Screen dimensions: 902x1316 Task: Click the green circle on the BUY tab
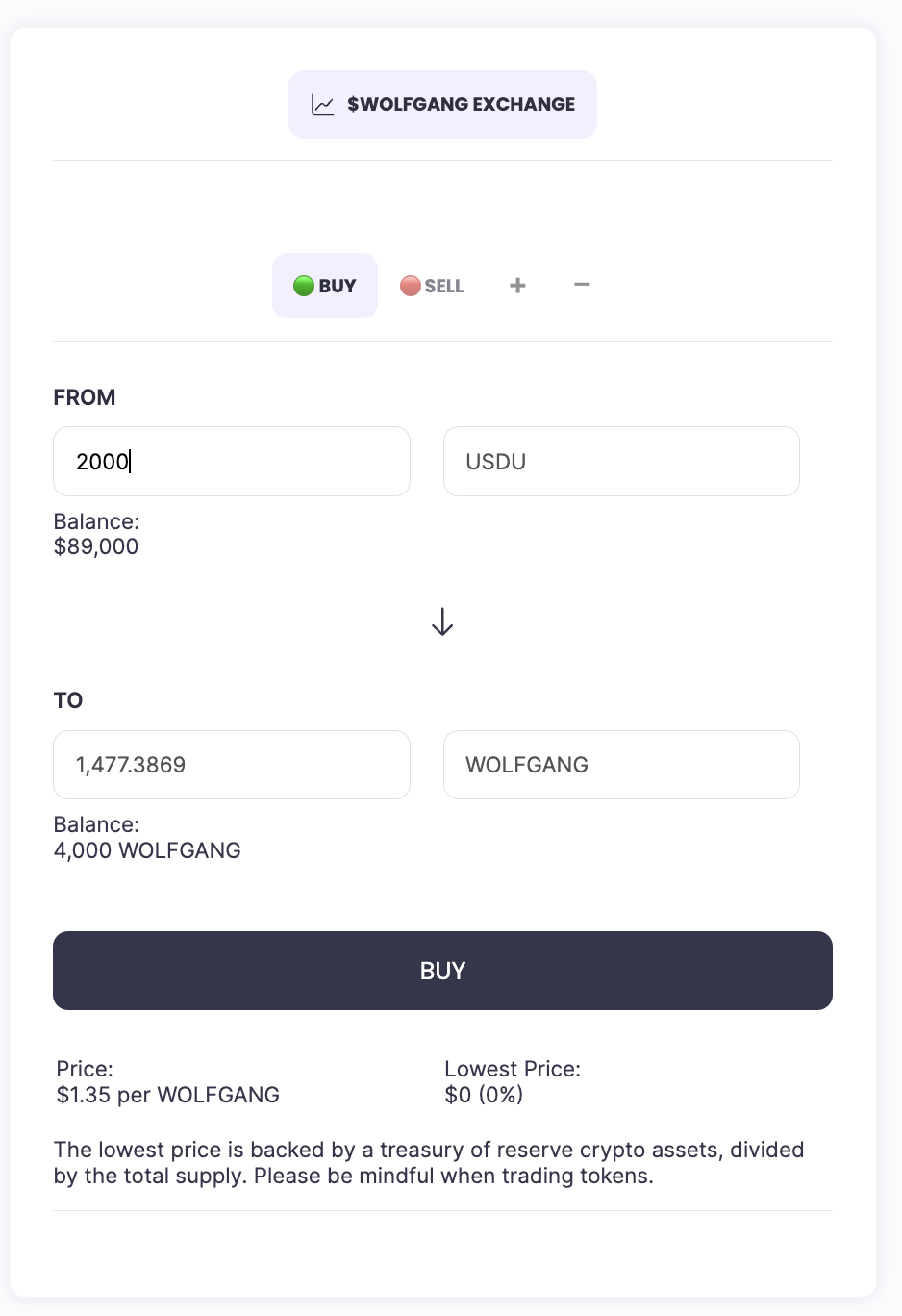(x=304, y=286)
